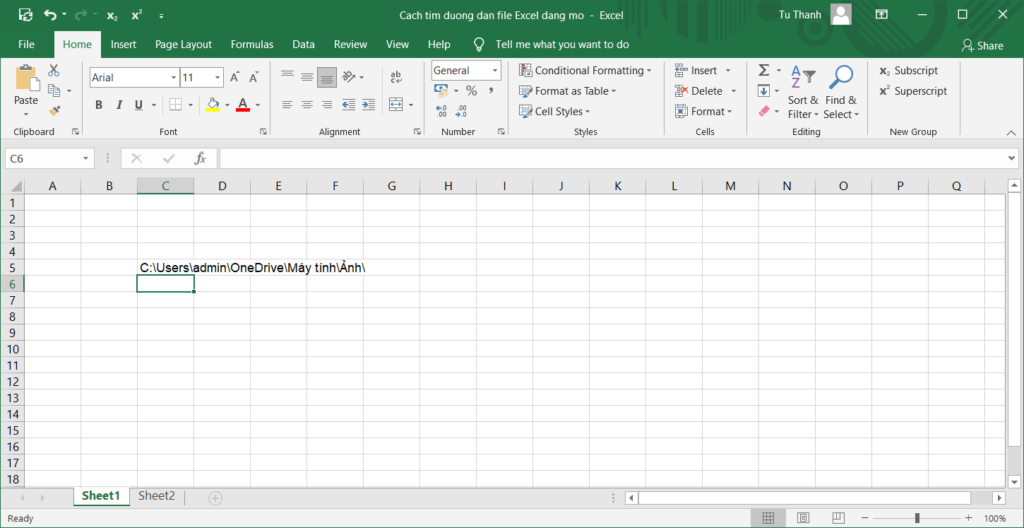The height and width of the screenshot is (528, 1024).
Task: Switch to the Sheet2 tab
Action: (156, 496)
